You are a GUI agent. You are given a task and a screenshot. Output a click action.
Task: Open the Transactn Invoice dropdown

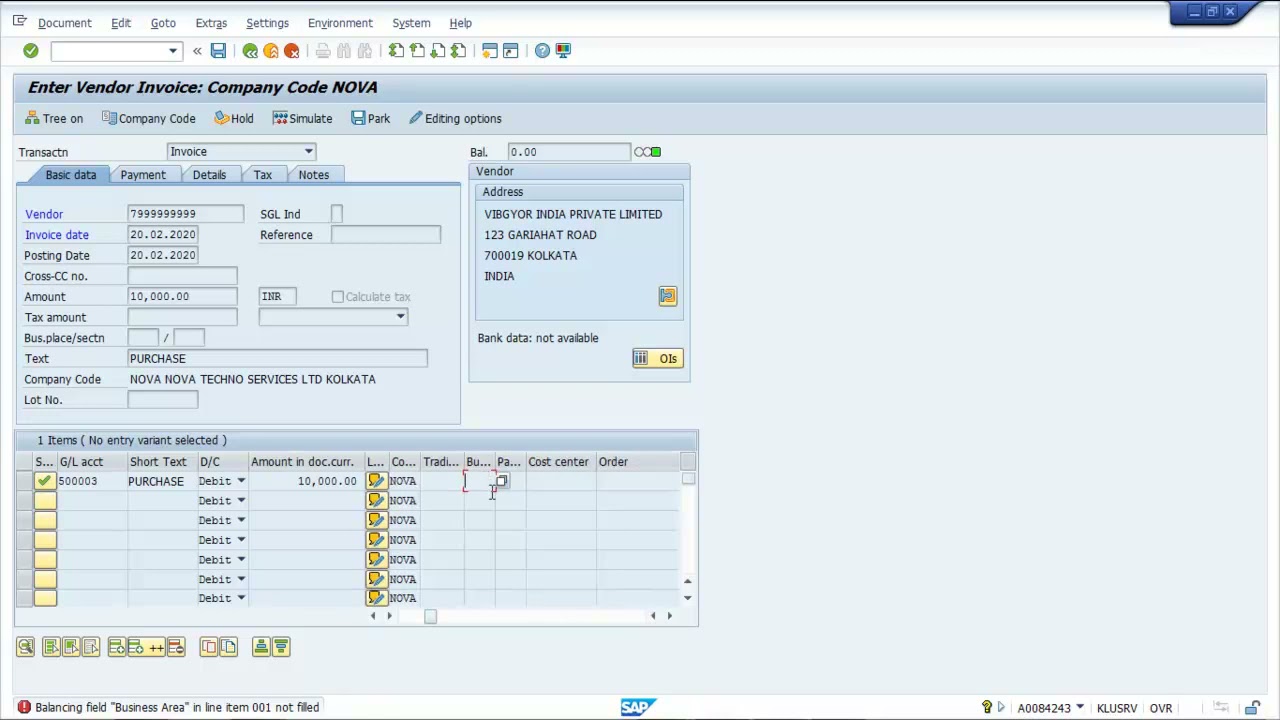tap(309, 152)
